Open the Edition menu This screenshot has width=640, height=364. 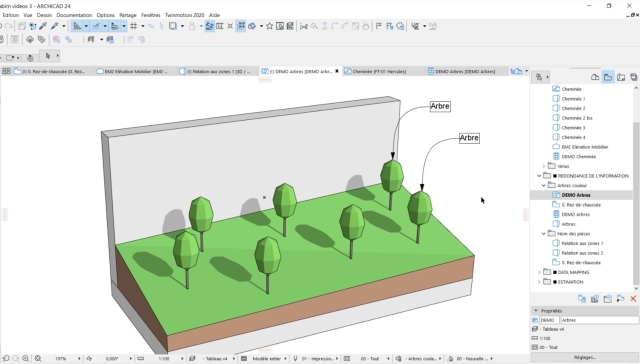(x=11, y=15)
